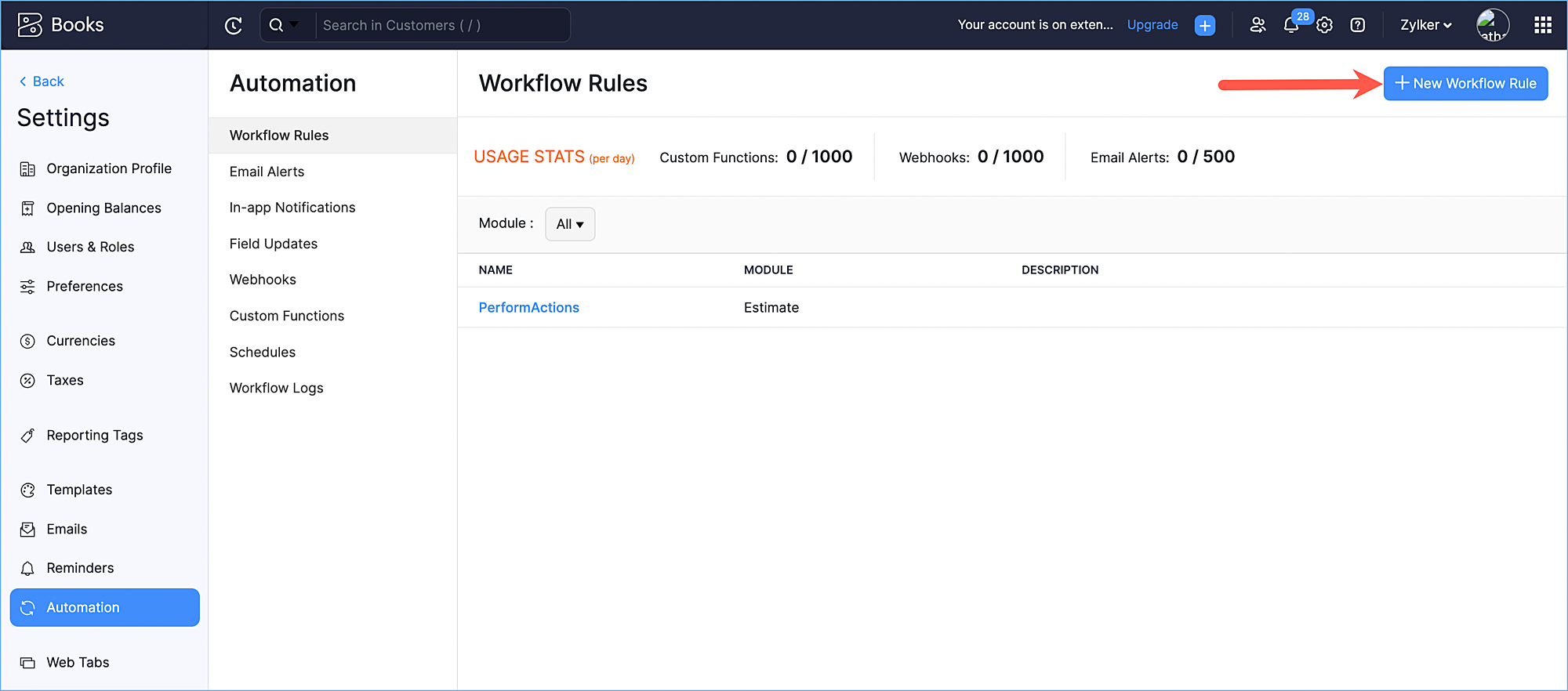Click the New Workflow Rule button
The width and height of the screenshot is (1568, 691).
click(1465, 84)
